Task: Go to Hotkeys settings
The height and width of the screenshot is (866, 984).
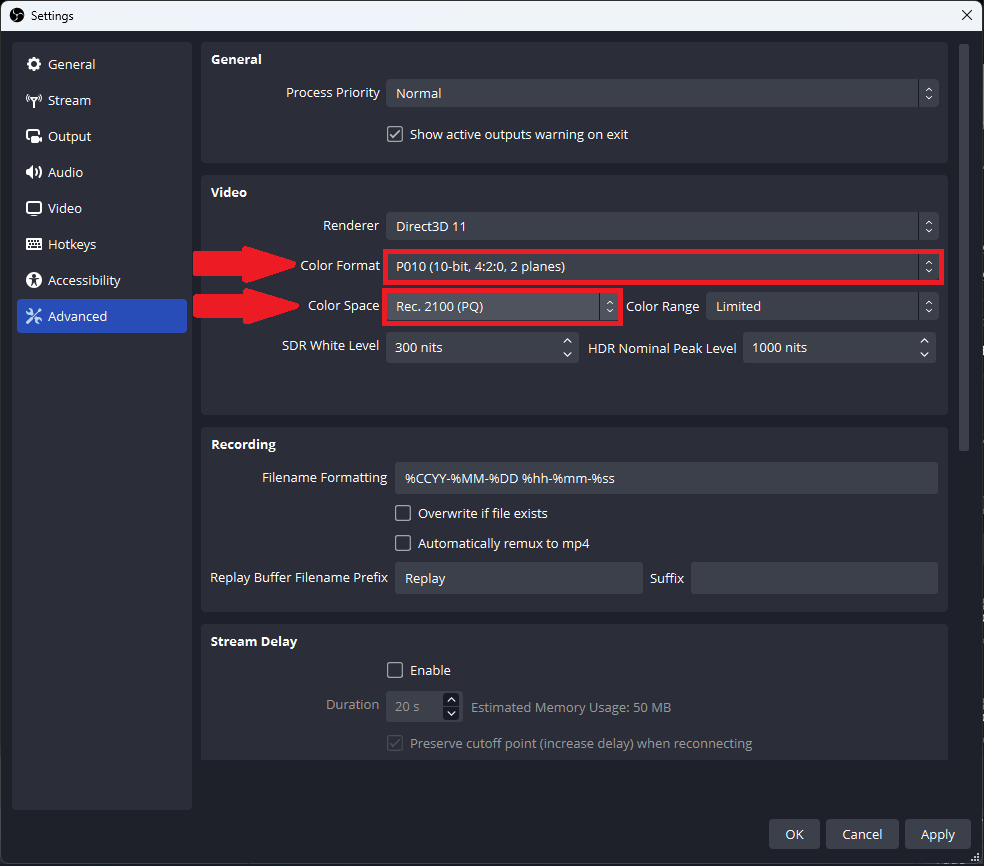Action: (102, 244)
